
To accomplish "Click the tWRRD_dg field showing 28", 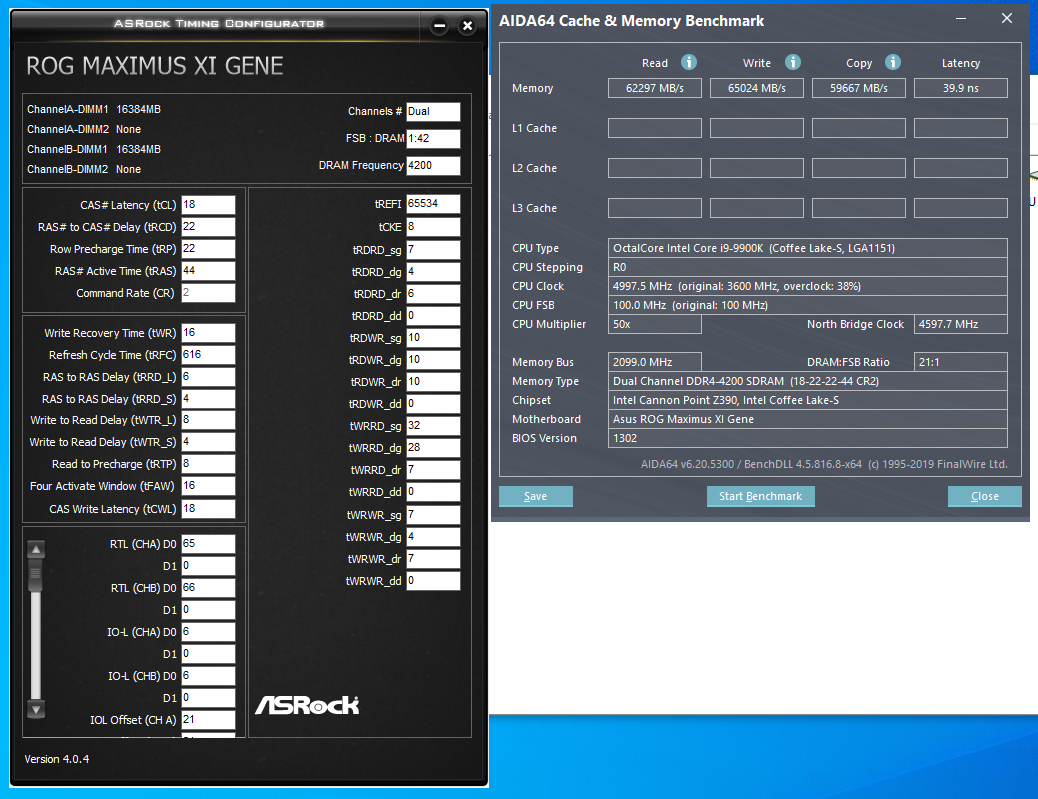I will [x=433, y=448].
